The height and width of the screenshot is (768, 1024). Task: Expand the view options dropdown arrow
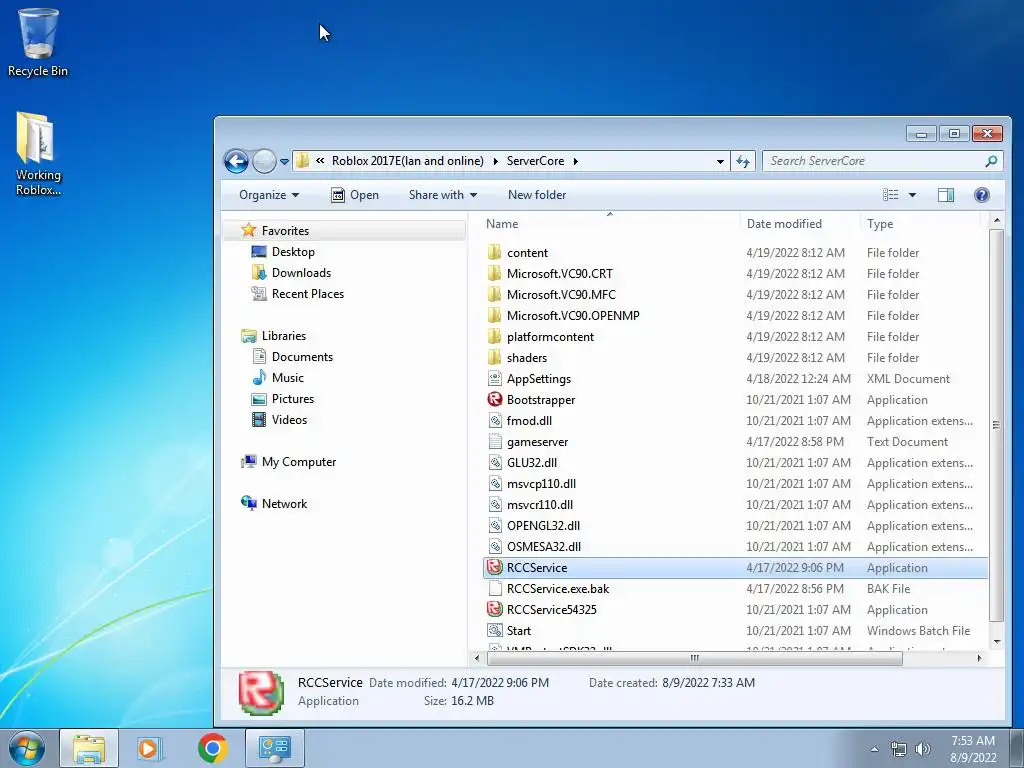912,195
